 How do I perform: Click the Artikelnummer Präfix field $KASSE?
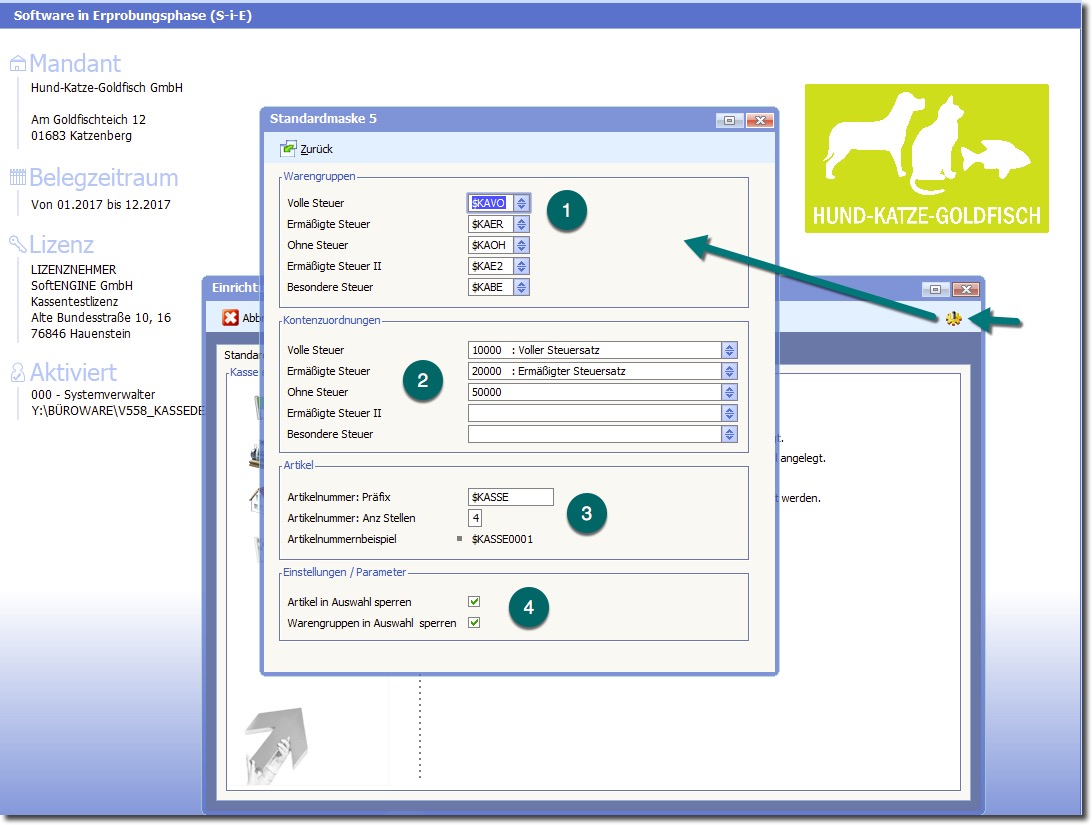pos(510,497)
